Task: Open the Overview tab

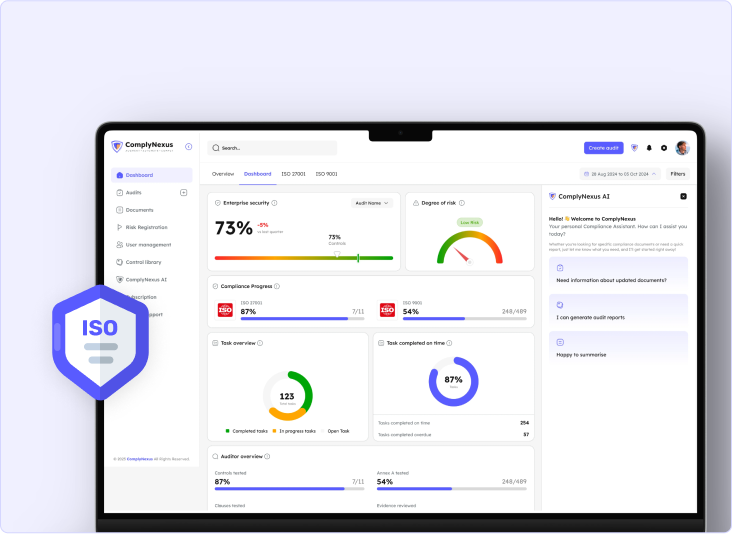Action: coord(223,174)
